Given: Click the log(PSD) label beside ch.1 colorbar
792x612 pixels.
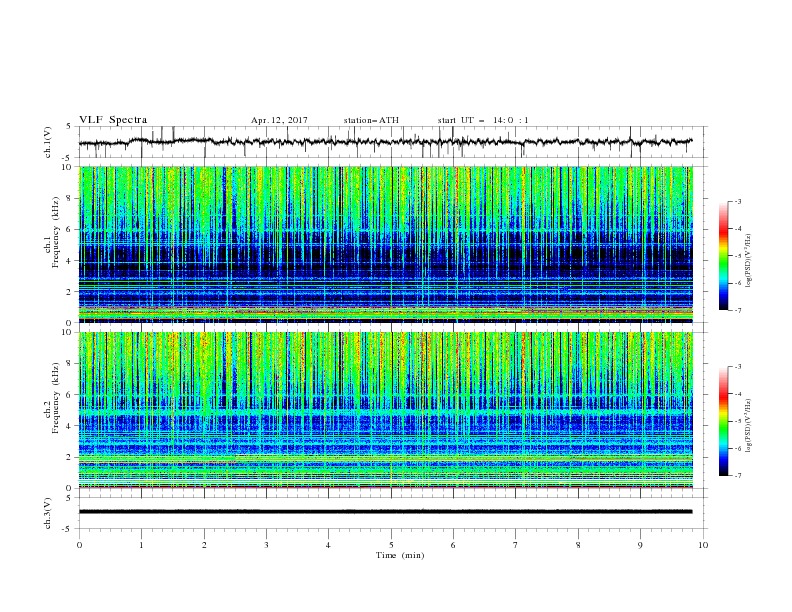Looking at the screenshot, I should [748, 261].
